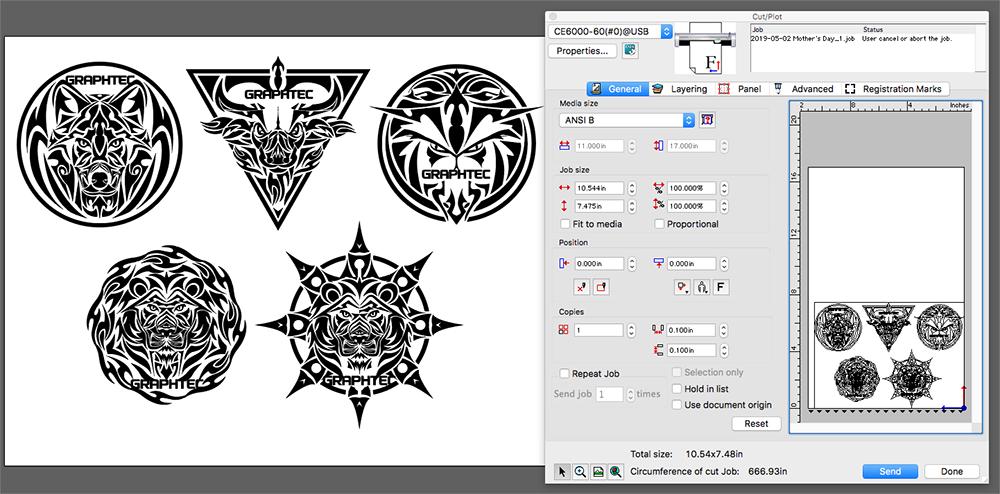
Task: Send the cut job
Action: coord(890,472)
